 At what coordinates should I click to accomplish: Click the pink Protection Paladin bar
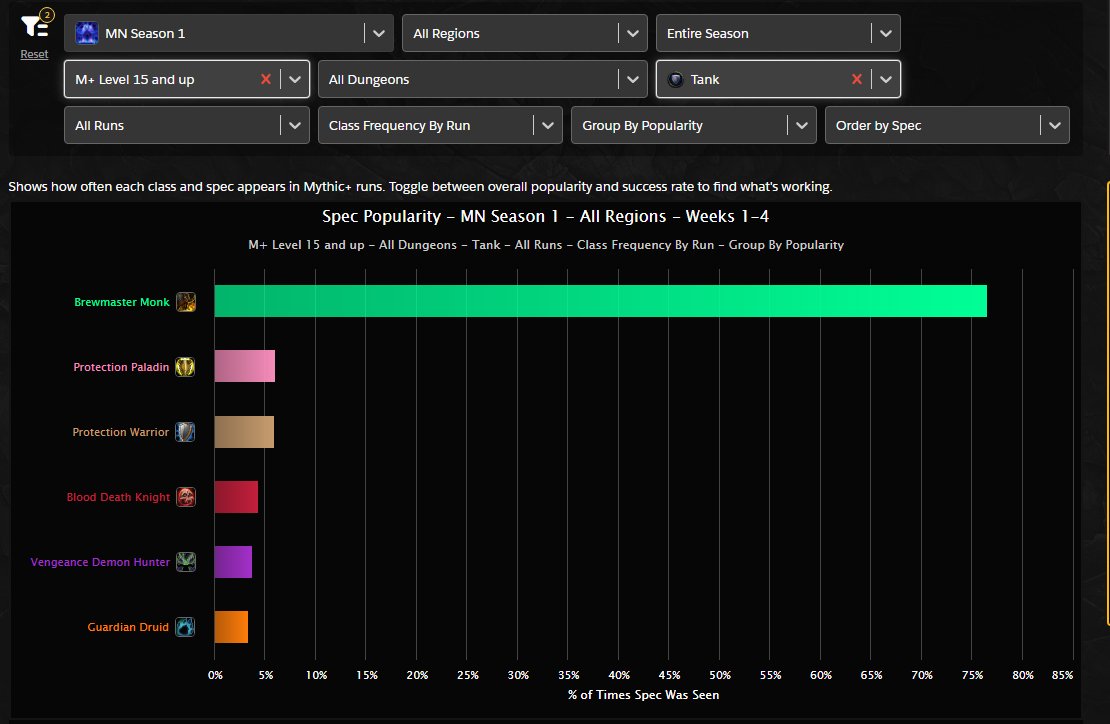(244, 366)
